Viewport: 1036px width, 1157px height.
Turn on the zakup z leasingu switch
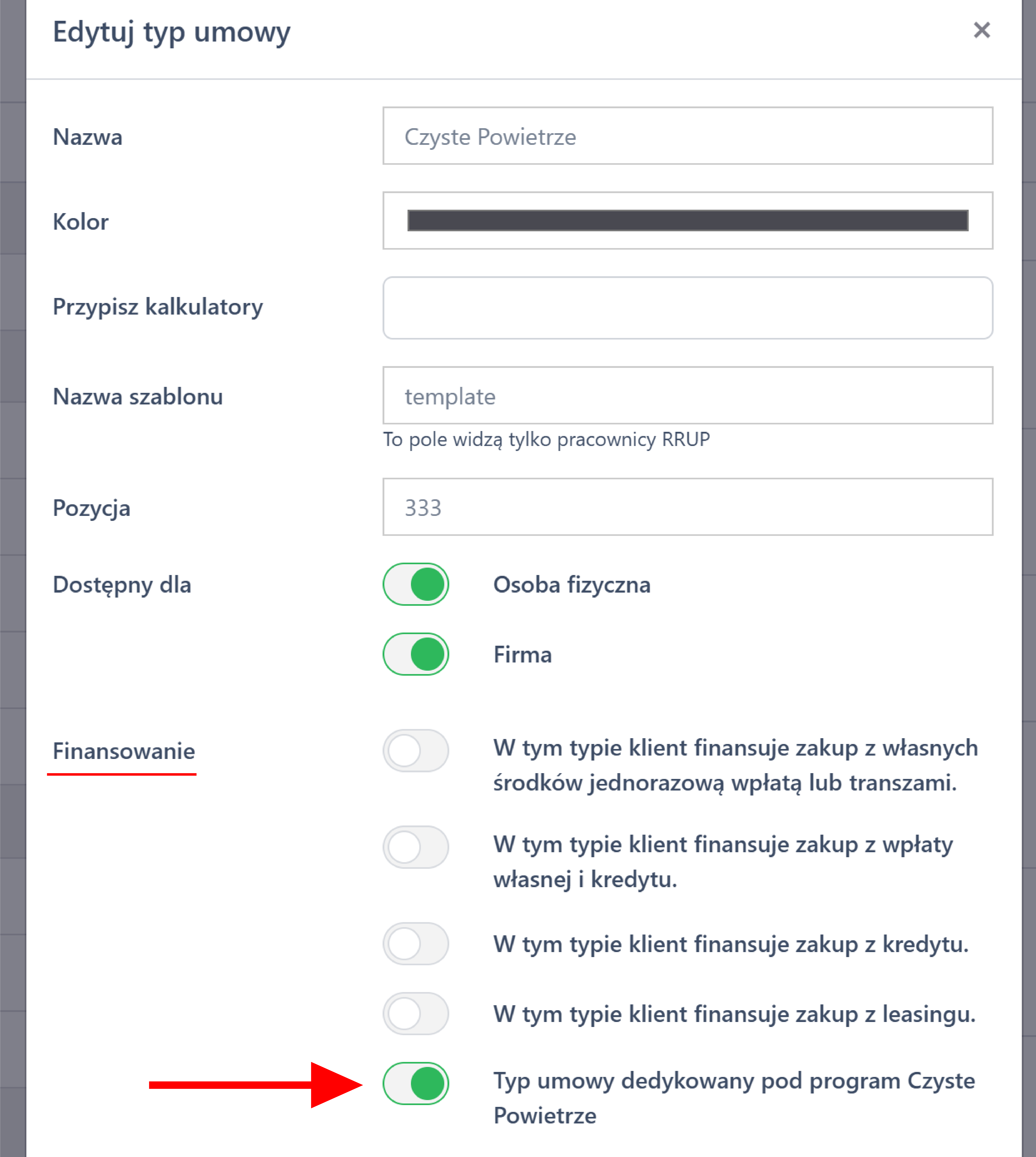[x=416, y=1014]
